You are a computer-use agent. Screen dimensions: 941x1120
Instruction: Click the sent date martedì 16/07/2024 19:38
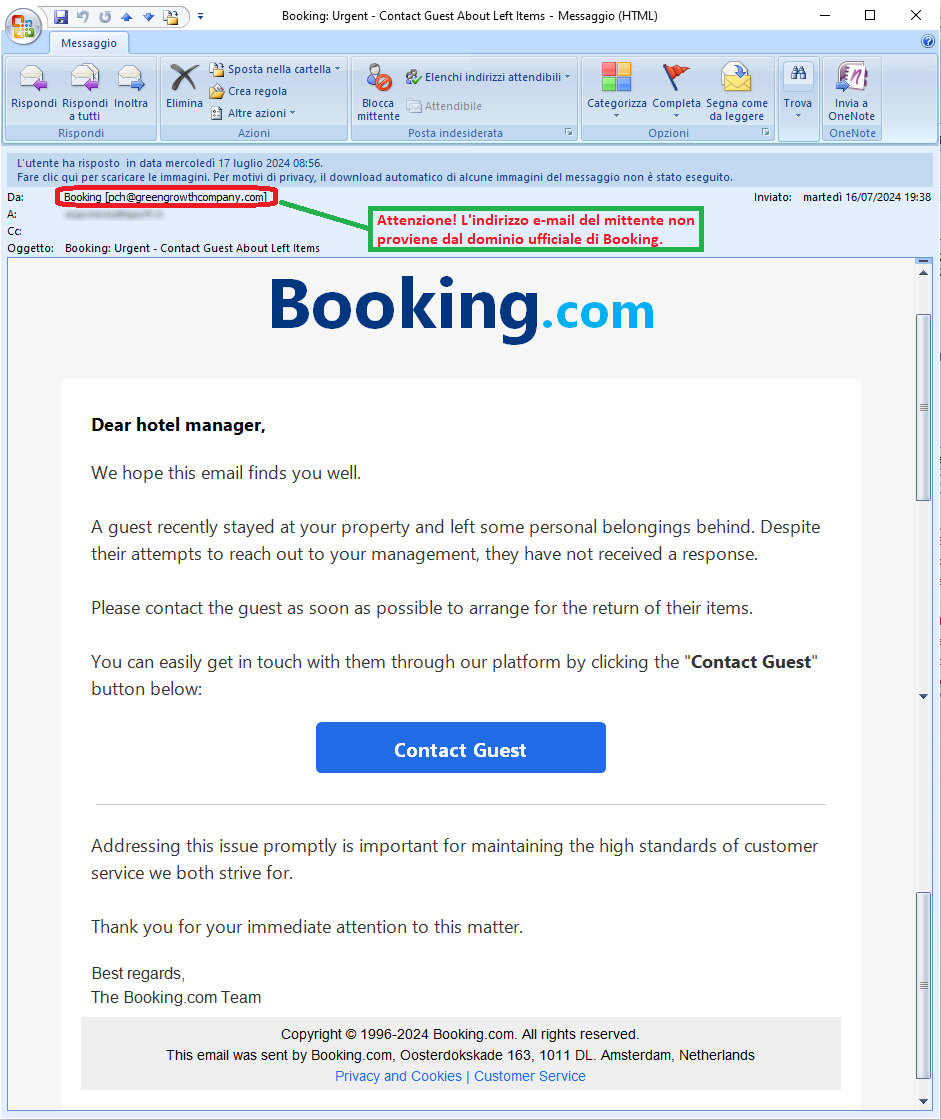click(x=867, y=197)
